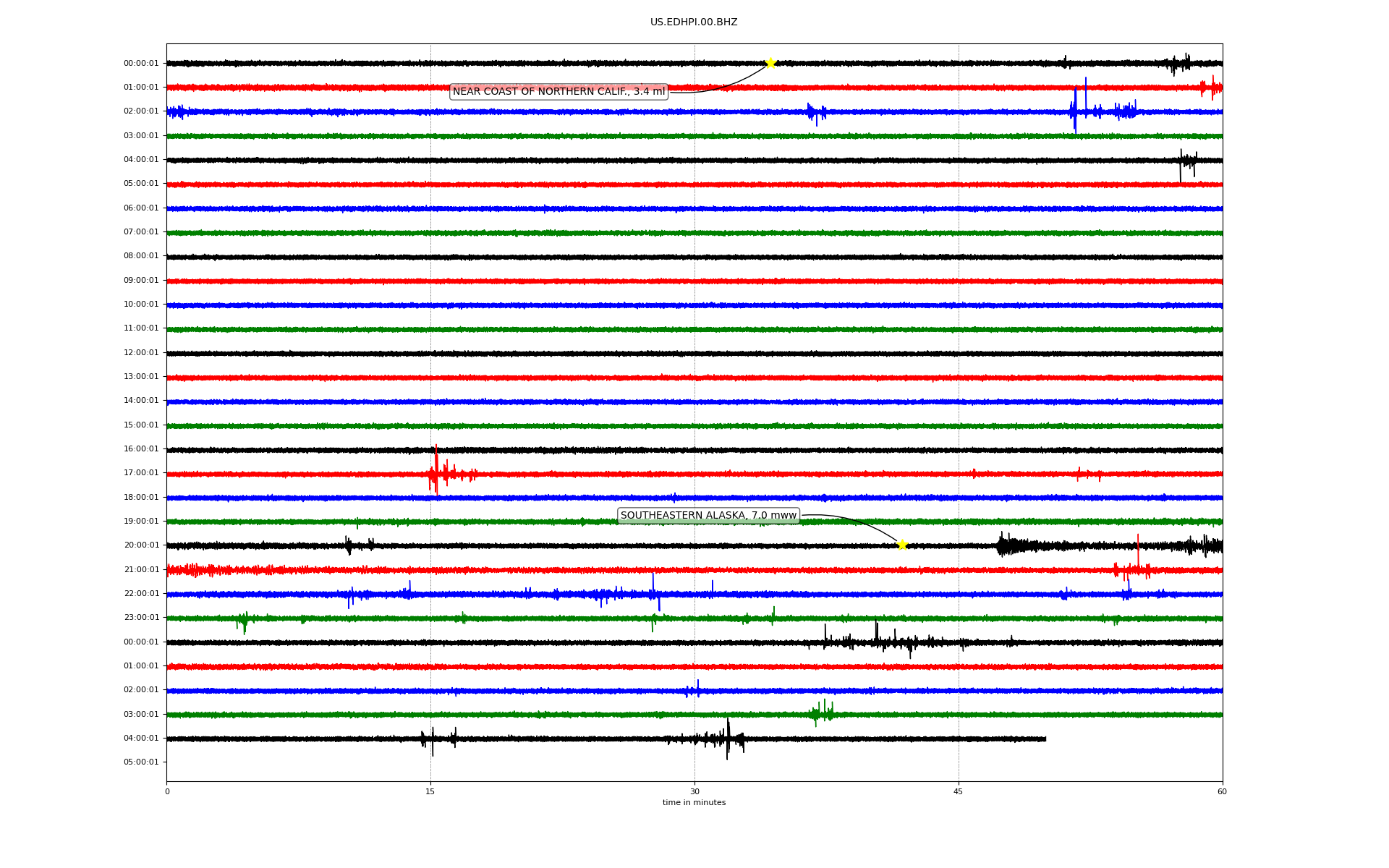Click the 30 tick on the x-axis
This screenshot has height=868, width=1389.
pyautogui.click(x=694, y=791)
